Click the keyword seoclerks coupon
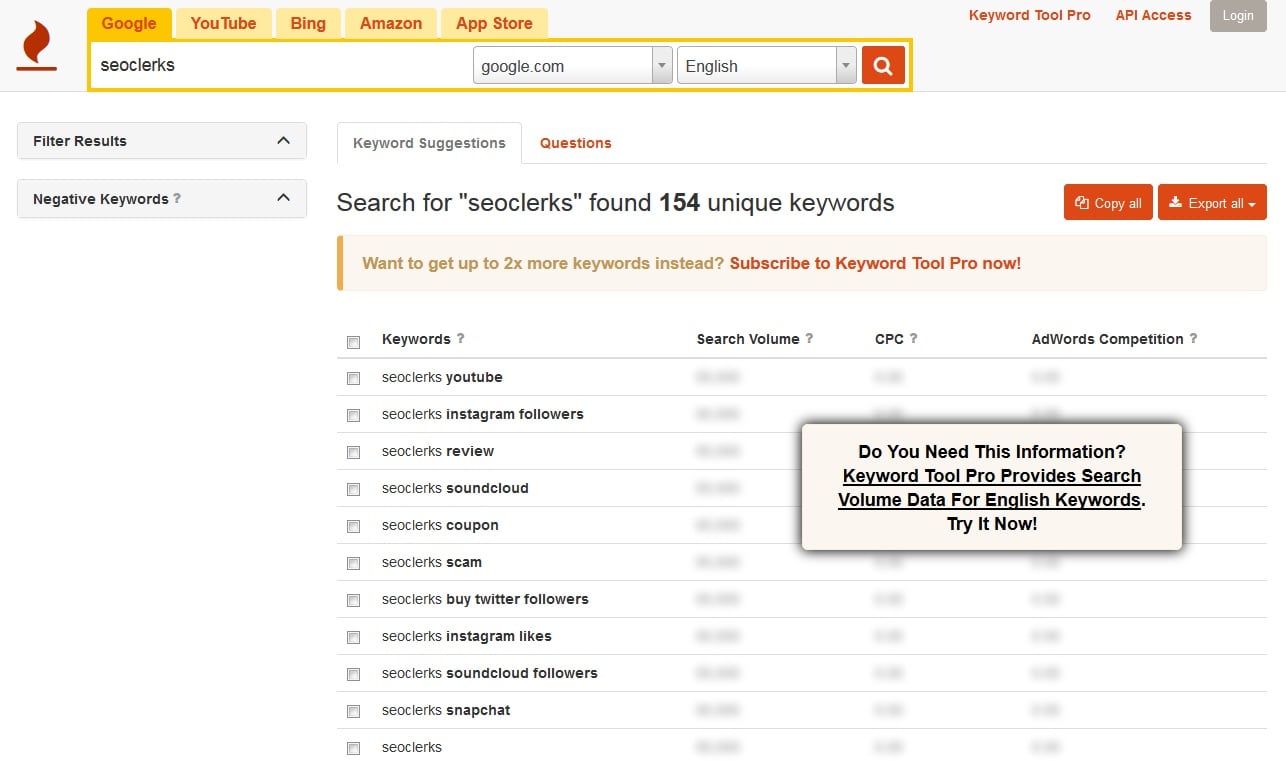The height and width of the screenshot is (761, 1286). [x=440, y=525]
